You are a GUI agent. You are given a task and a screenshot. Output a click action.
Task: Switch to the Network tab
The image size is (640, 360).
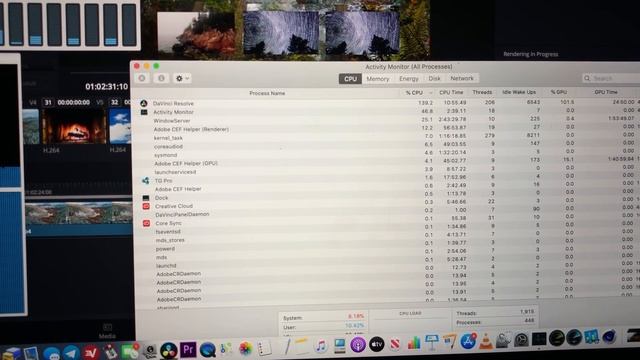(x=462, y=78)
